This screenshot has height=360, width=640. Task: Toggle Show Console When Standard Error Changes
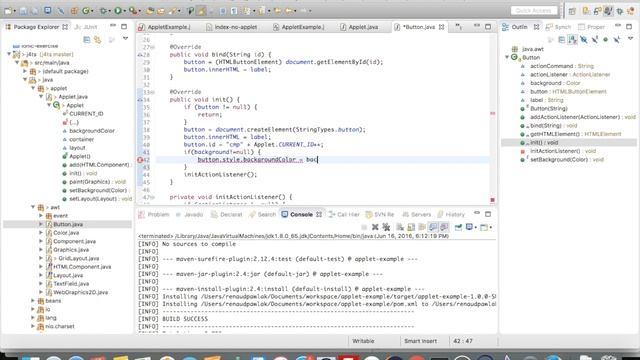point(444,227)
